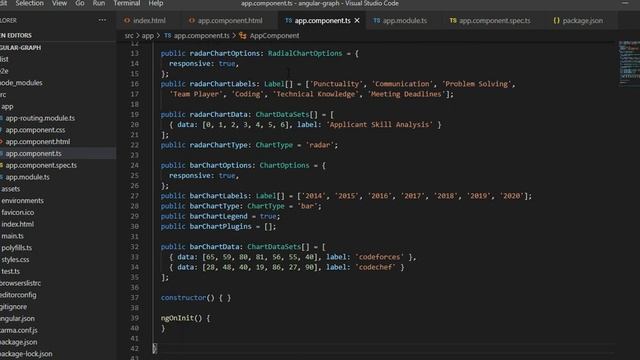Open app.component.css in Explorer
This screenshot has height=360, width=640.
tap(35, 130)
